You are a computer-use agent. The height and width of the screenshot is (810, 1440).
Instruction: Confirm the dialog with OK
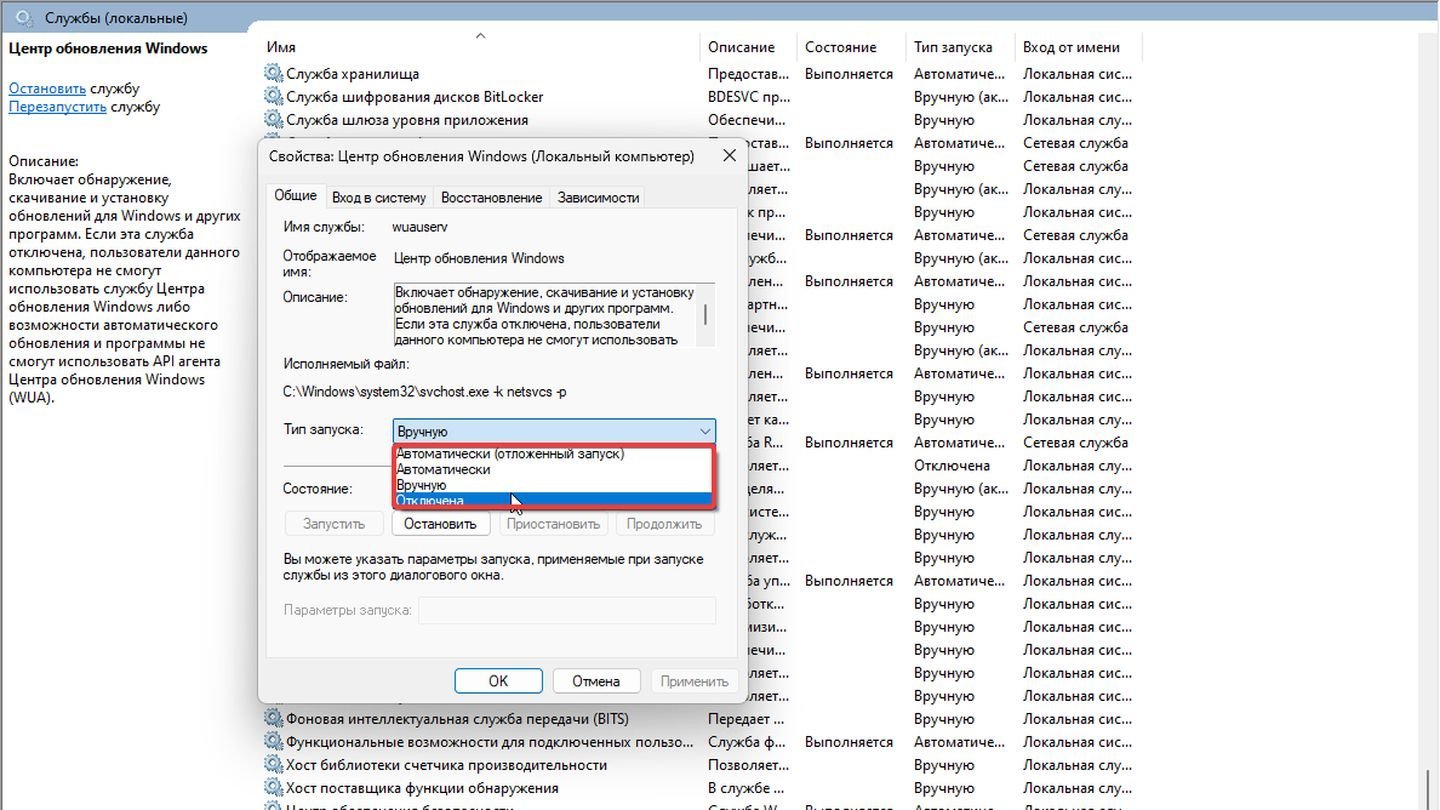tap(498, 681)
